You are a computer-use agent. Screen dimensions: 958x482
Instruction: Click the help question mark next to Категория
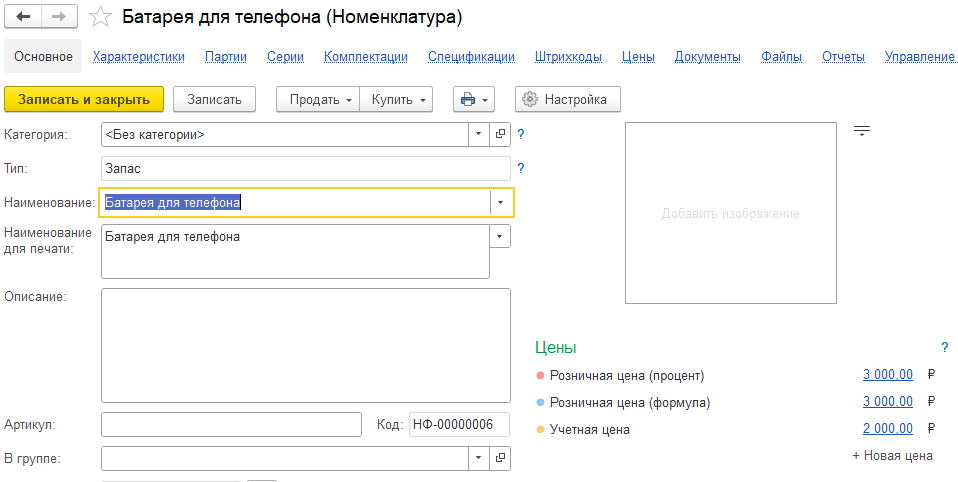pyautogui.click(x=521, y=134)
